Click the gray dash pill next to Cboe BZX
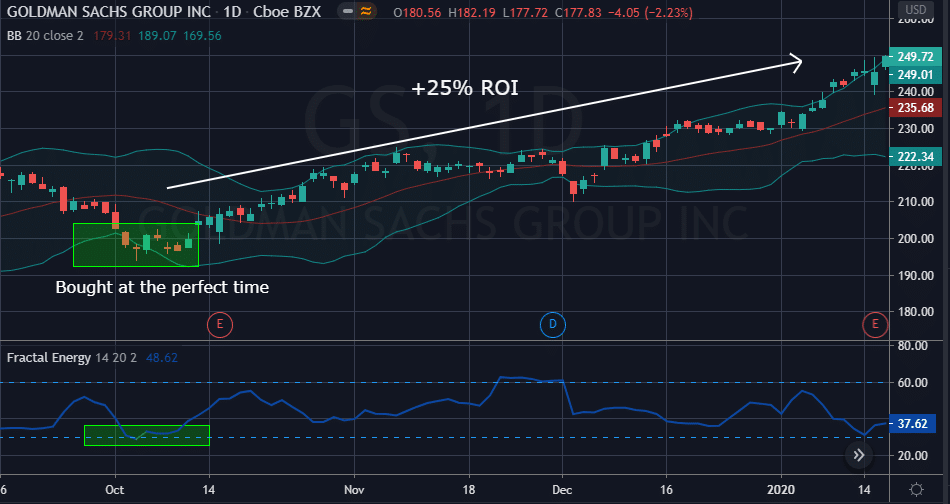The height and width of the screenshot is (504, 950). pyautogui.click(x=348, y=11)
